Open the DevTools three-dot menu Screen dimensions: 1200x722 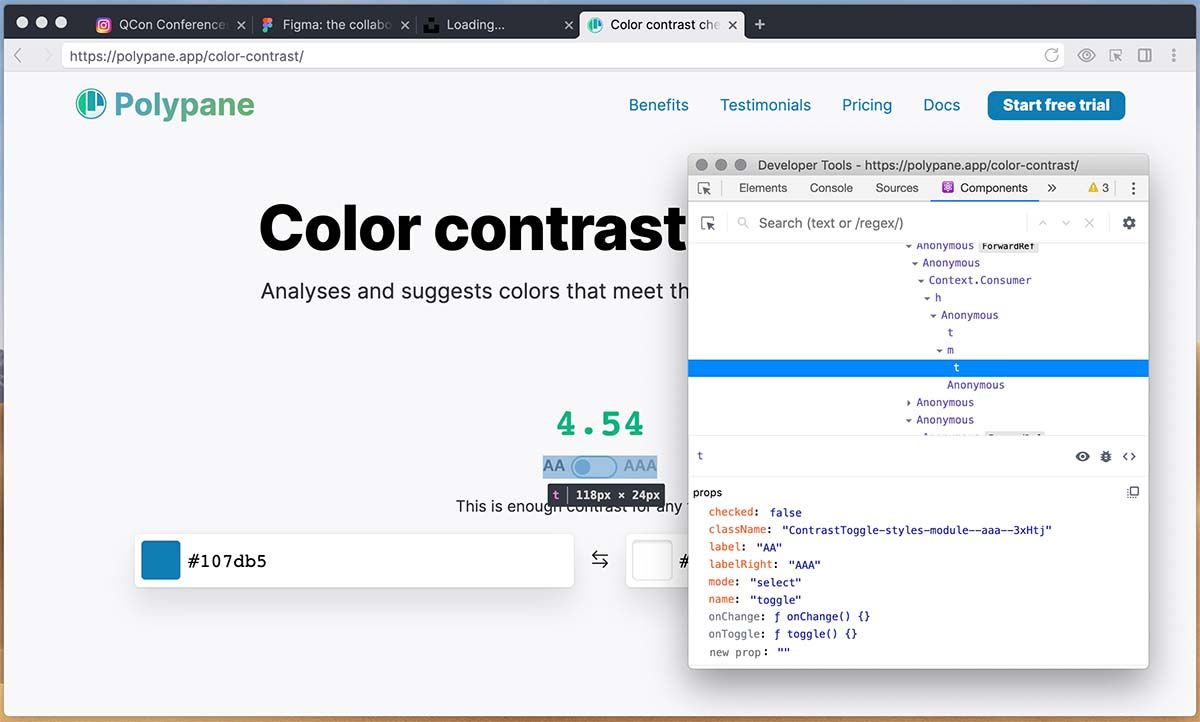click(x=1133, y=188)
